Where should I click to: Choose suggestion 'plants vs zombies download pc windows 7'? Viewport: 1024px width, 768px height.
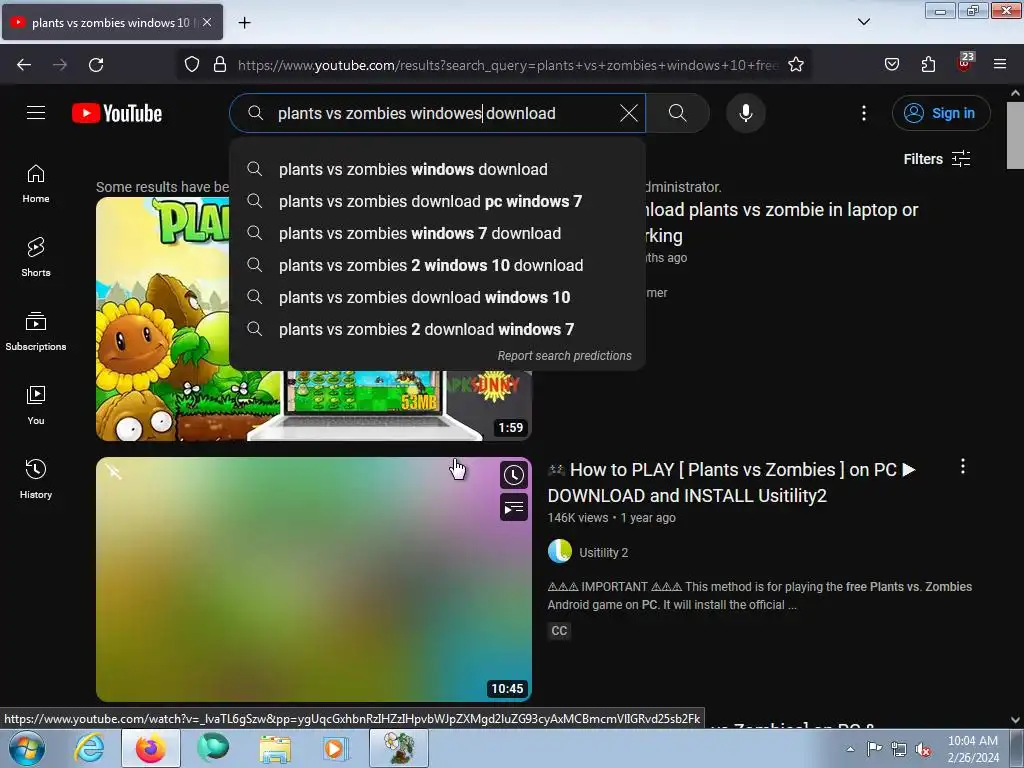click(438, 201)
